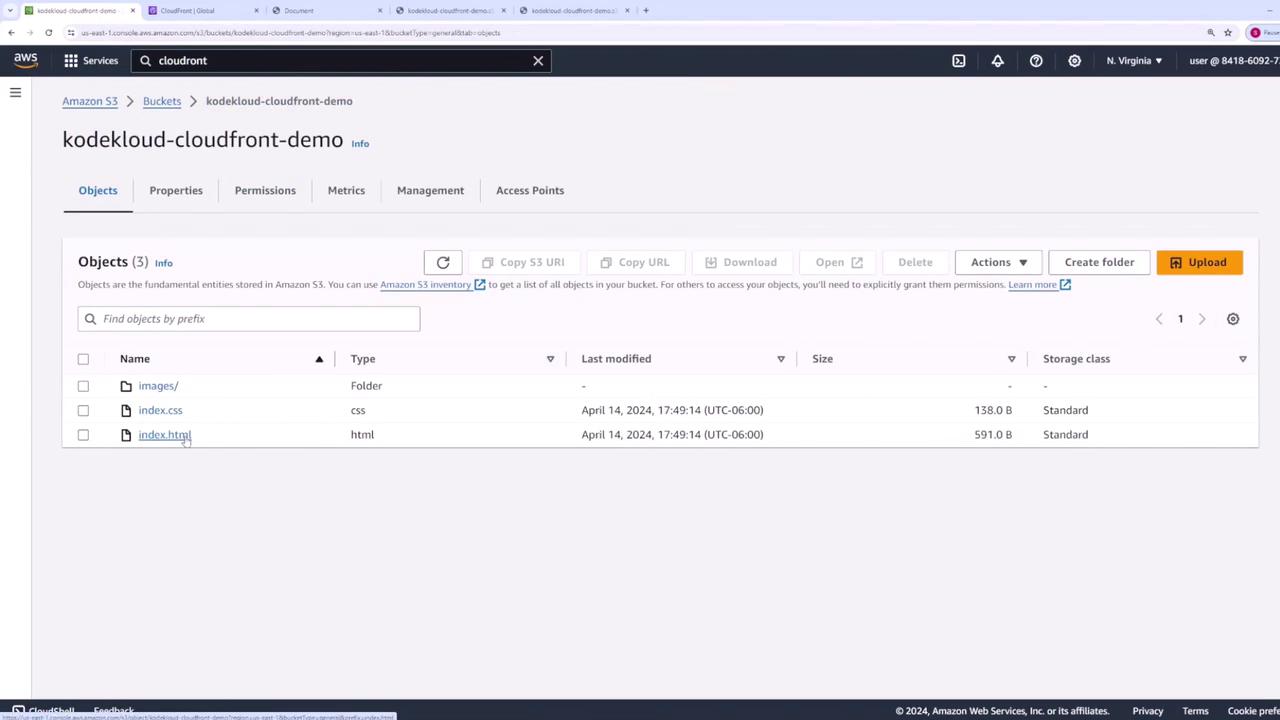
Task: Click the 591.0 B size value
Action: (x=993, y=435)
